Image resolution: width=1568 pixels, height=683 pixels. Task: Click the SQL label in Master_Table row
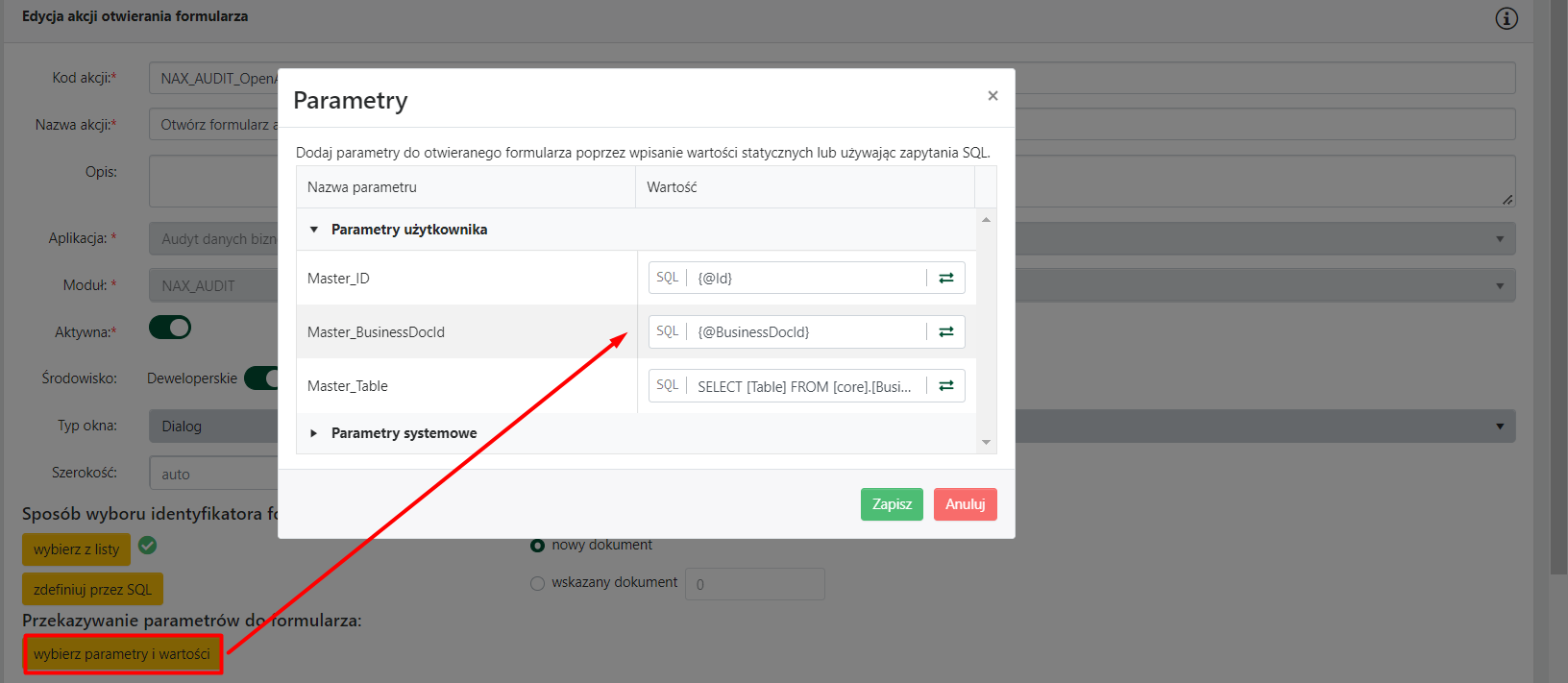click(668, 385)
